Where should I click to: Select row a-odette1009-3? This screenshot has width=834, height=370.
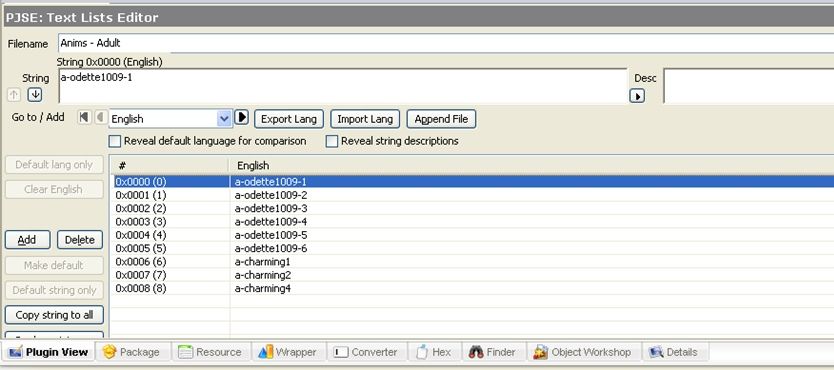coord(473,208)
